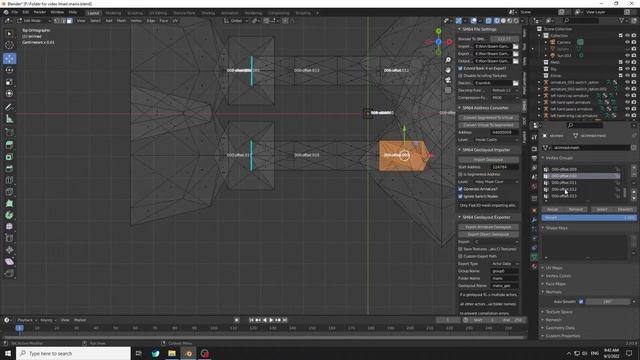This screenshot has width=640, height=360.
Task: Toggle the camera view icon in viewport
Action: 448,80
